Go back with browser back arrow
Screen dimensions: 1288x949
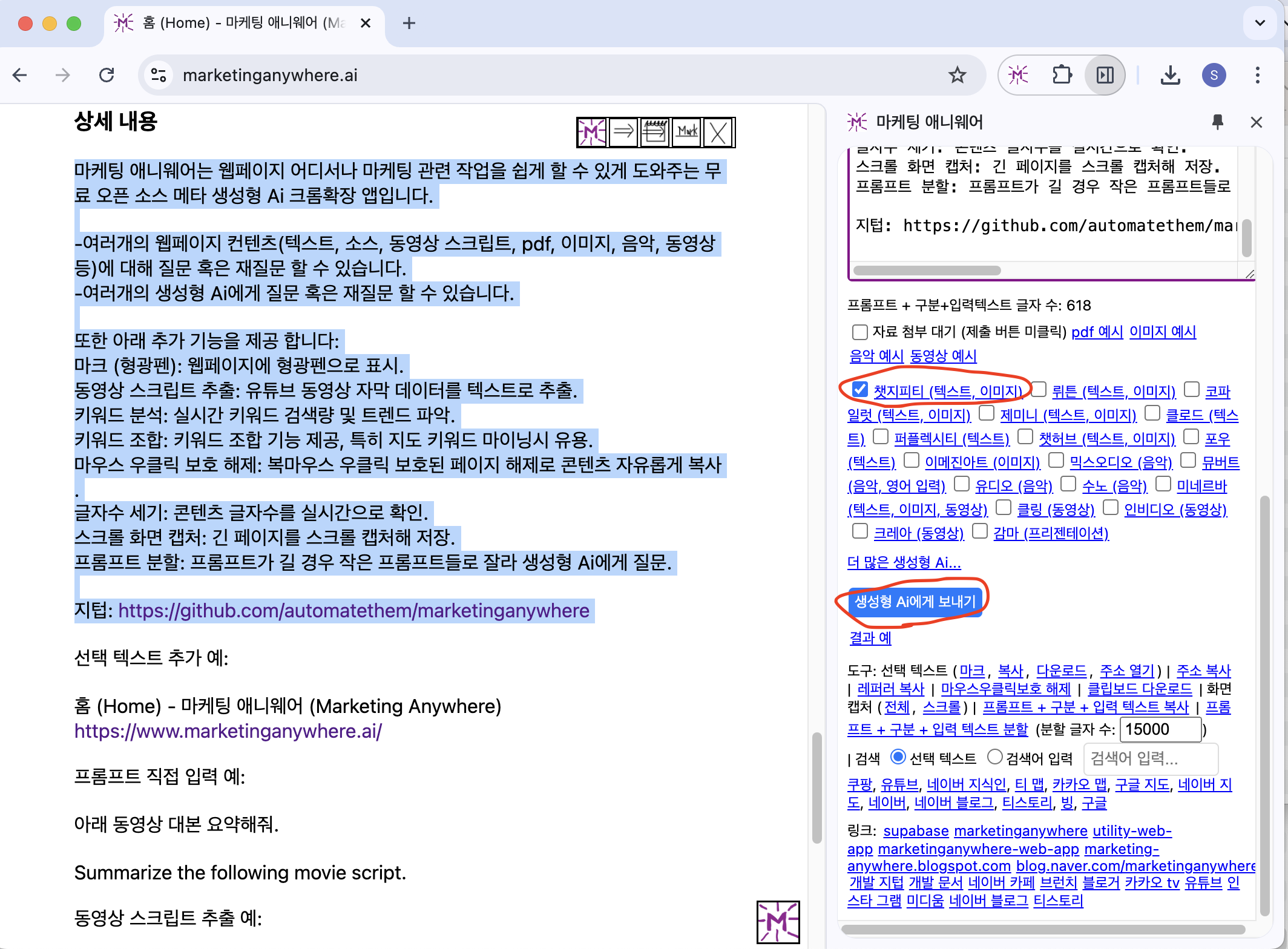[x=20, y=75]
